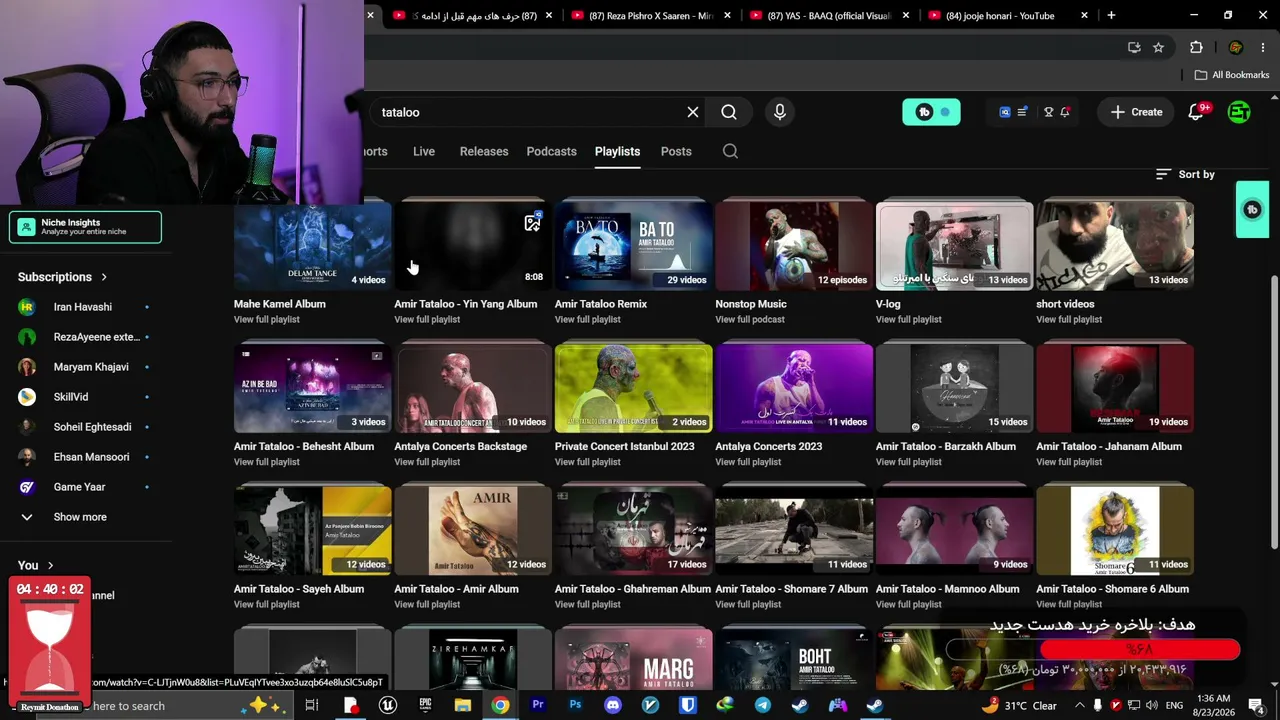Click the page vertical scrollbar
1280x720 pixels.
[x=1274, y=410]
